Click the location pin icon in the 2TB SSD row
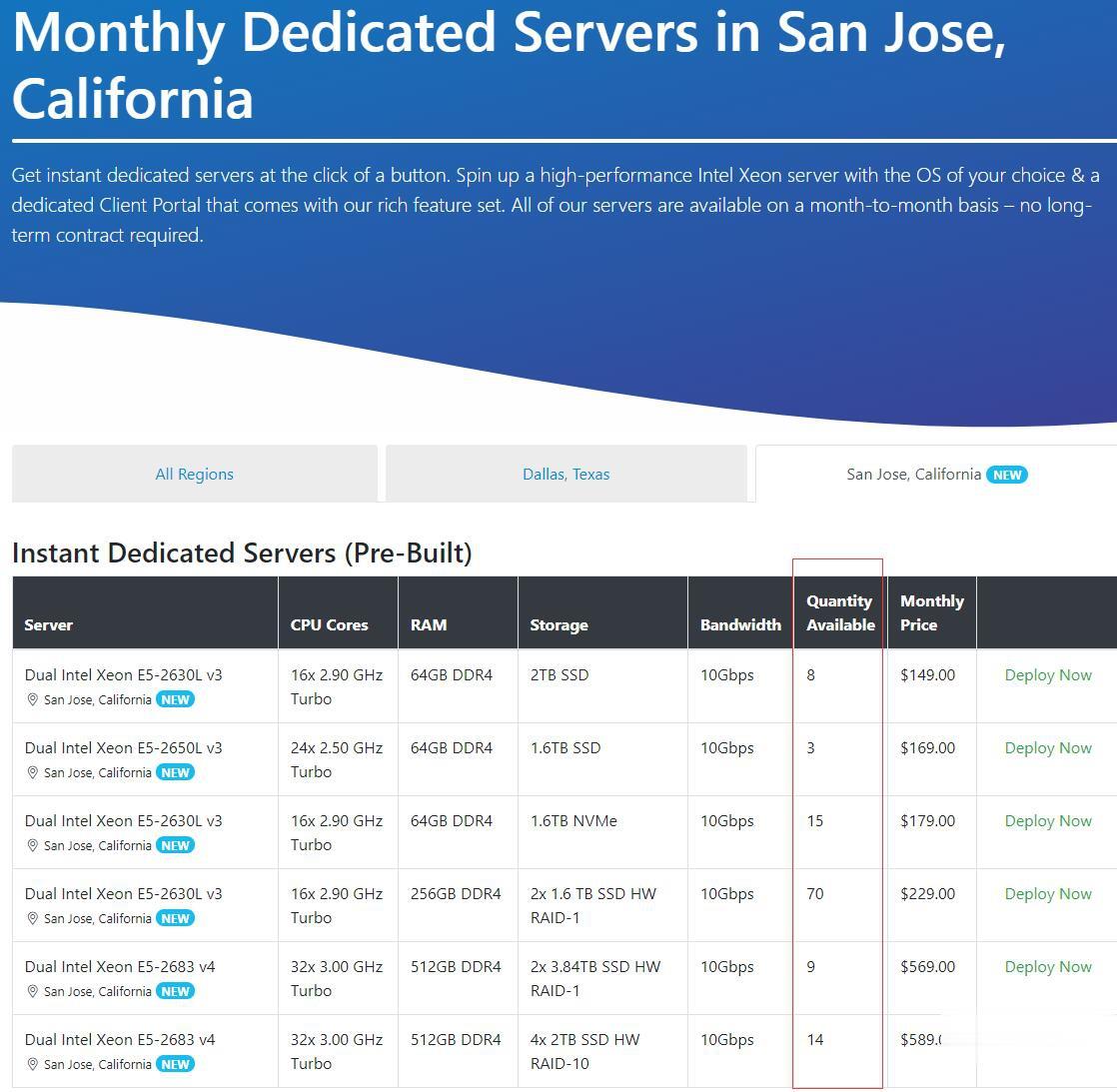 [x=32, y=699]
